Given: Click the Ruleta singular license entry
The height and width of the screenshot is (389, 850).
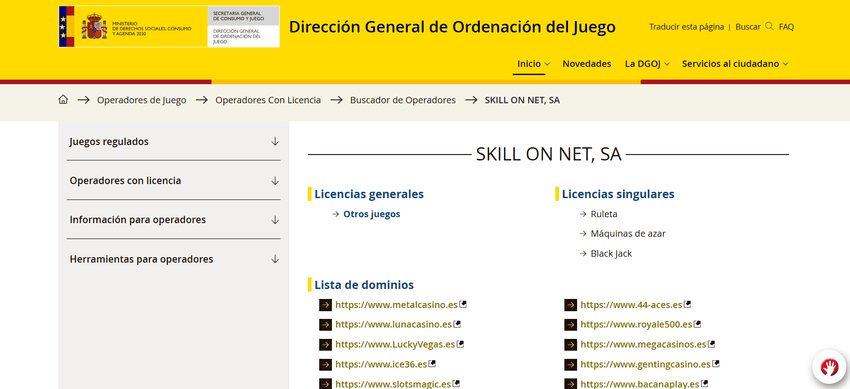Looking at the screenshot, I should coord(604,214).
